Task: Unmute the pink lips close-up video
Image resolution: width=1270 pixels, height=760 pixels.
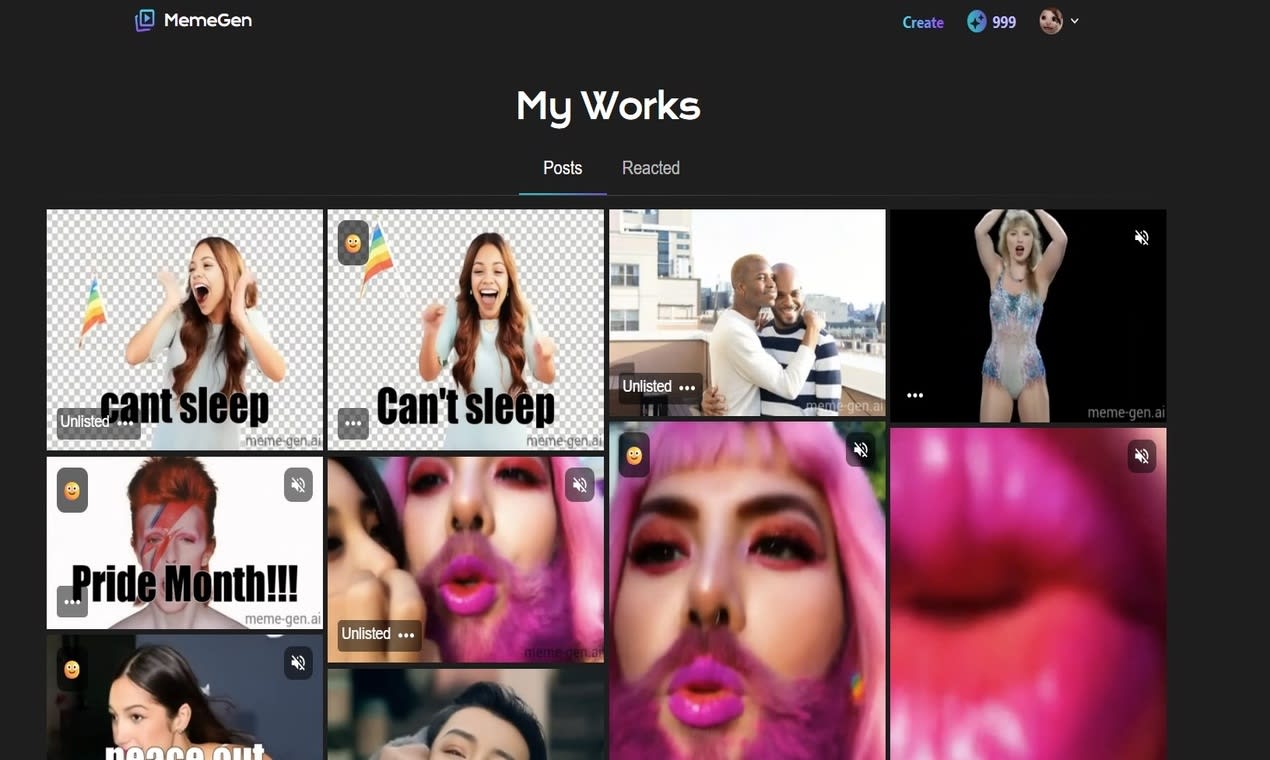Action: [x=1142, y=456]
